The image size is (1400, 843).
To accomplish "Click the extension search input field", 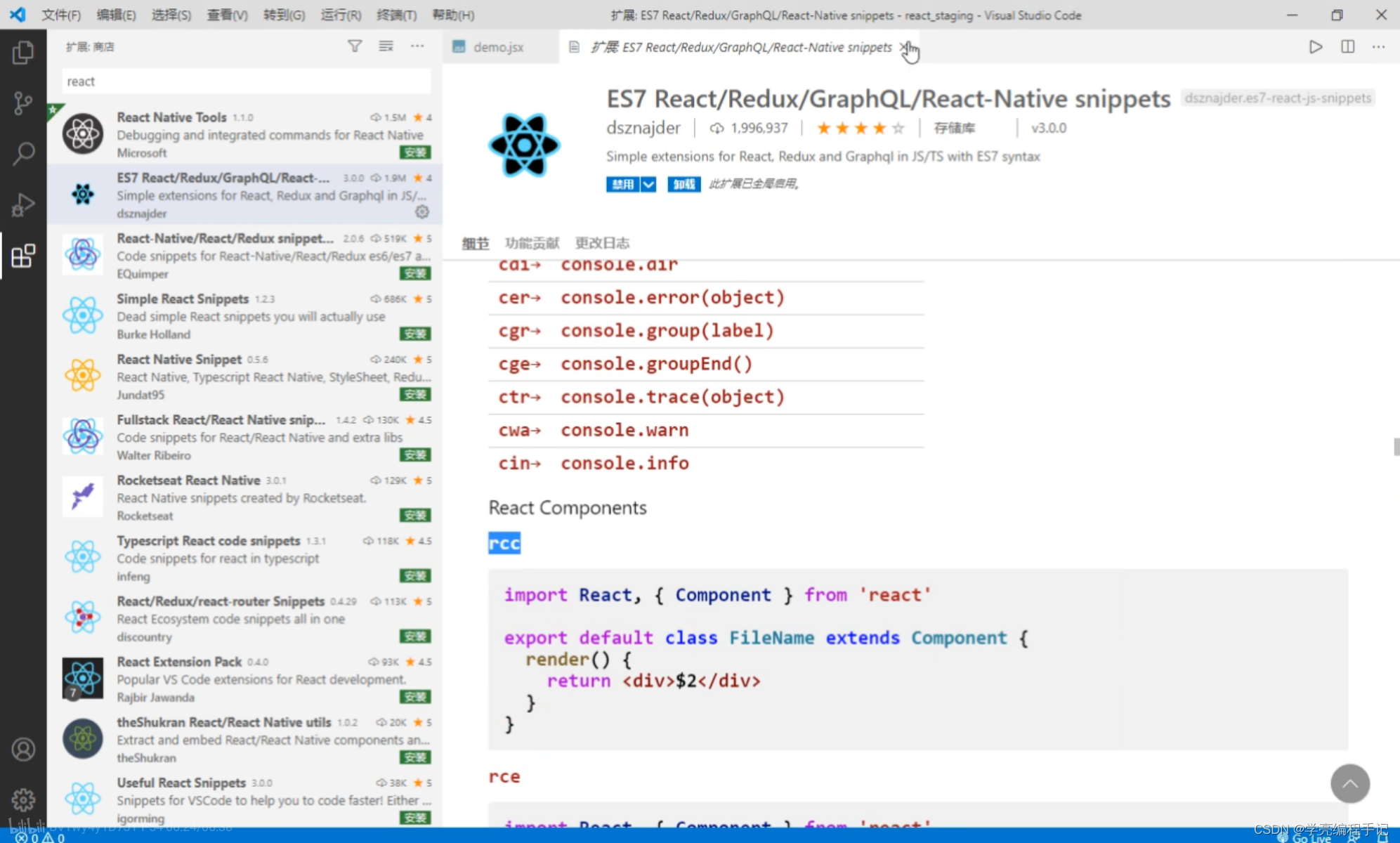I will point(246,81).
